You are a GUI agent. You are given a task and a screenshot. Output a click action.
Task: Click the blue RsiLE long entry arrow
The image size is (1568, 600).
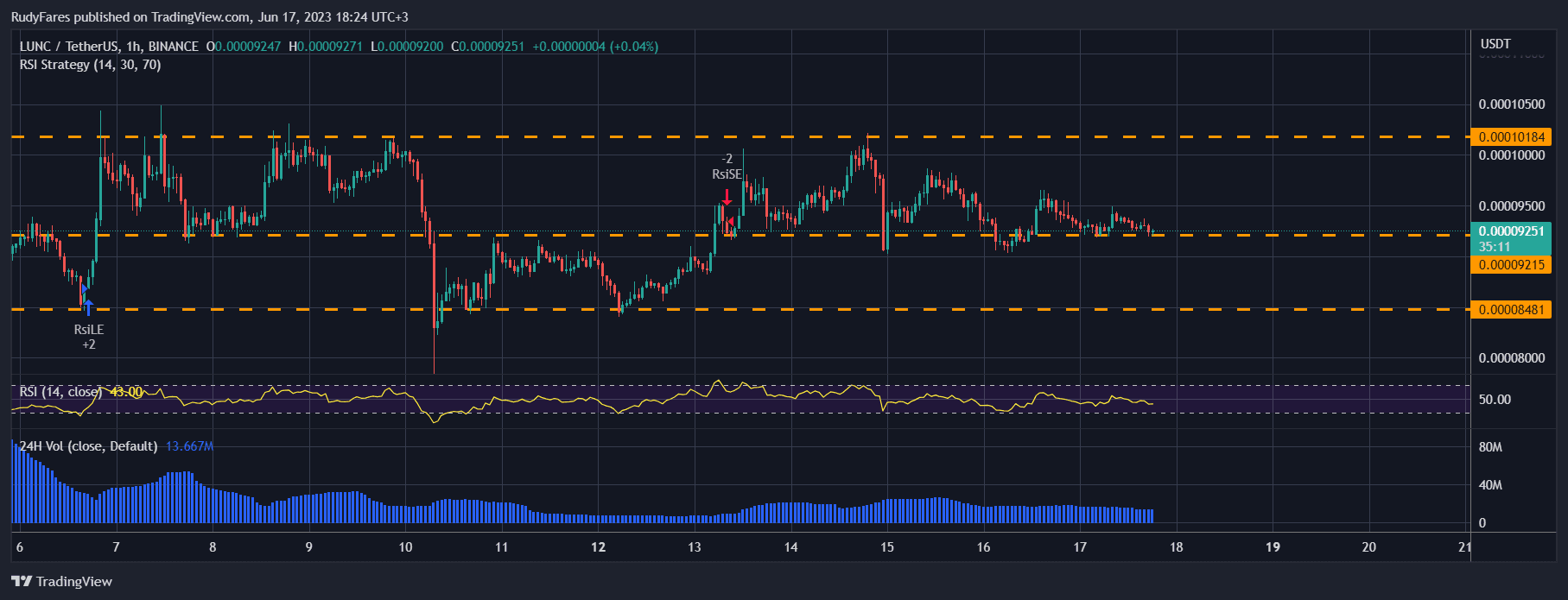click(87, 306)
